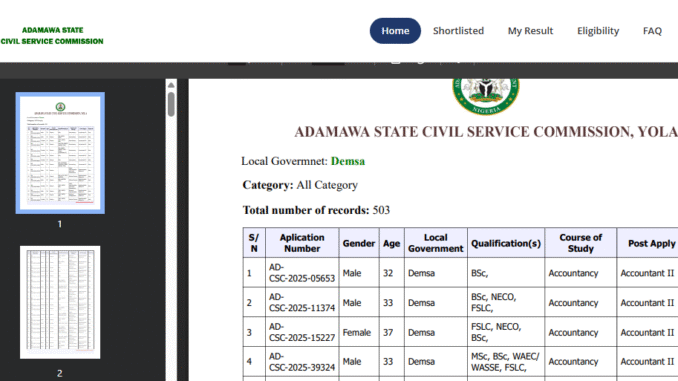This screenshot has height=381, width=678.
Task: Select application number AD-CSC-2025-11374
Action: 302,302
